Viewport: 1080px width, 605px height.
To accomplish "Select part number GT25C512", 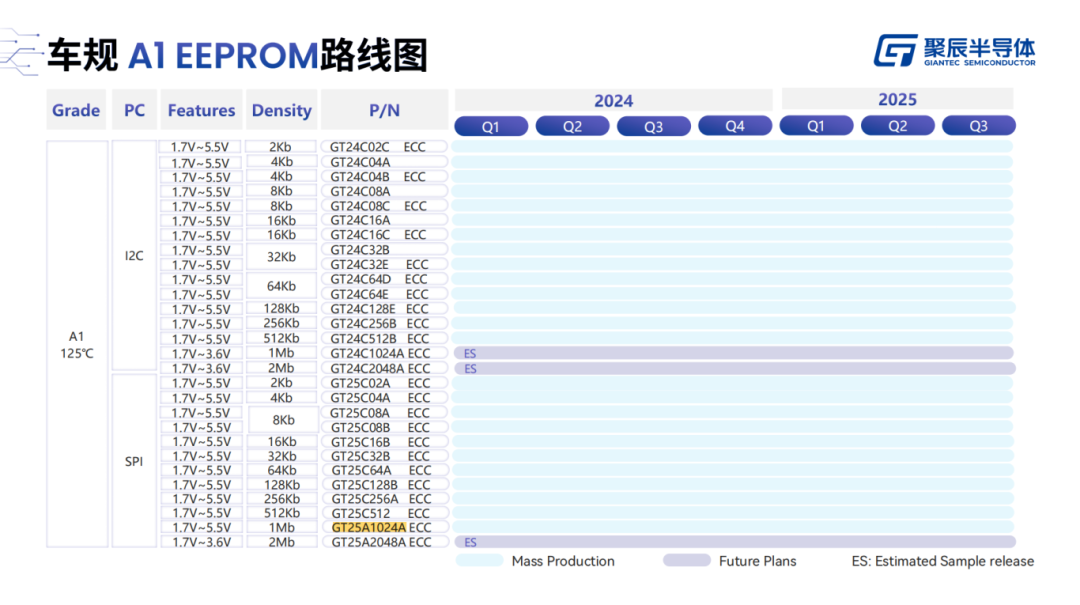I will coord(361,513).
